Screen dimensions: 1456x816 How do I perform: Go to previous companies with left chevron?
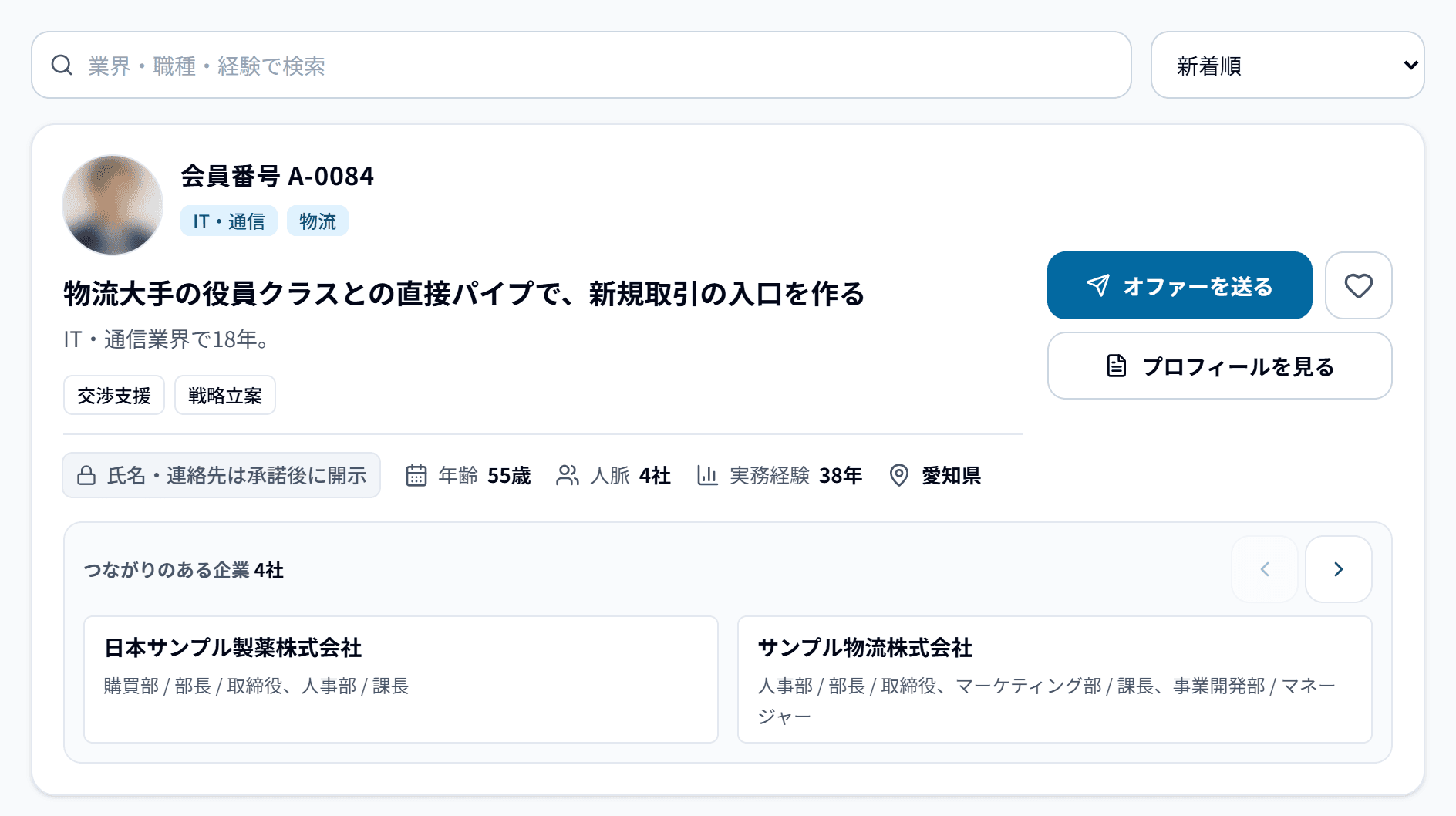(x=1265, y=569)
